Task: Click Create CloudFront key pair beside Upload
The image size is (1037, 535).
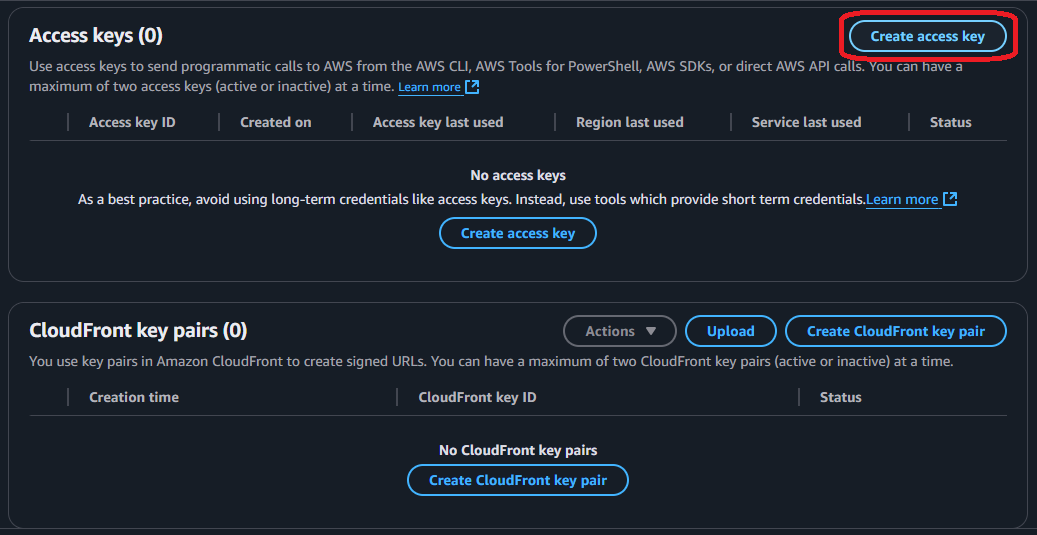Action: tap(895, 331)
